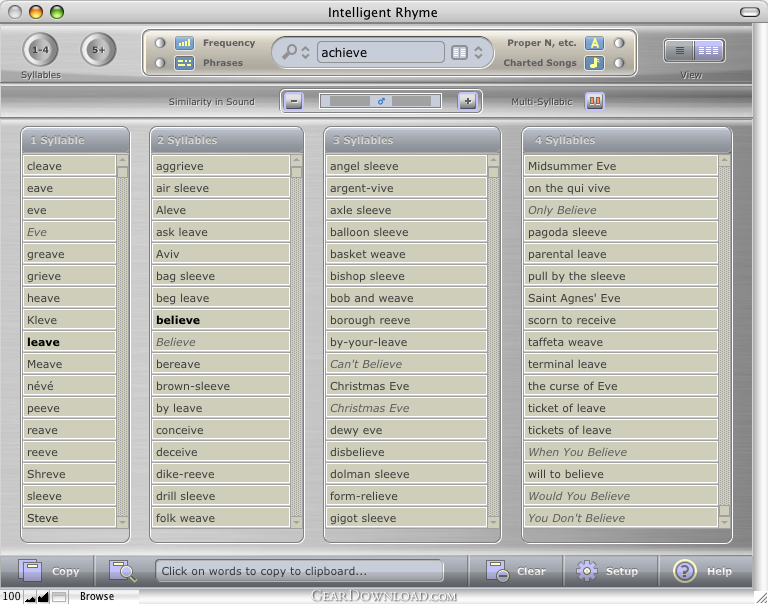Click the phrase "Midsummer Eve"

621,166
